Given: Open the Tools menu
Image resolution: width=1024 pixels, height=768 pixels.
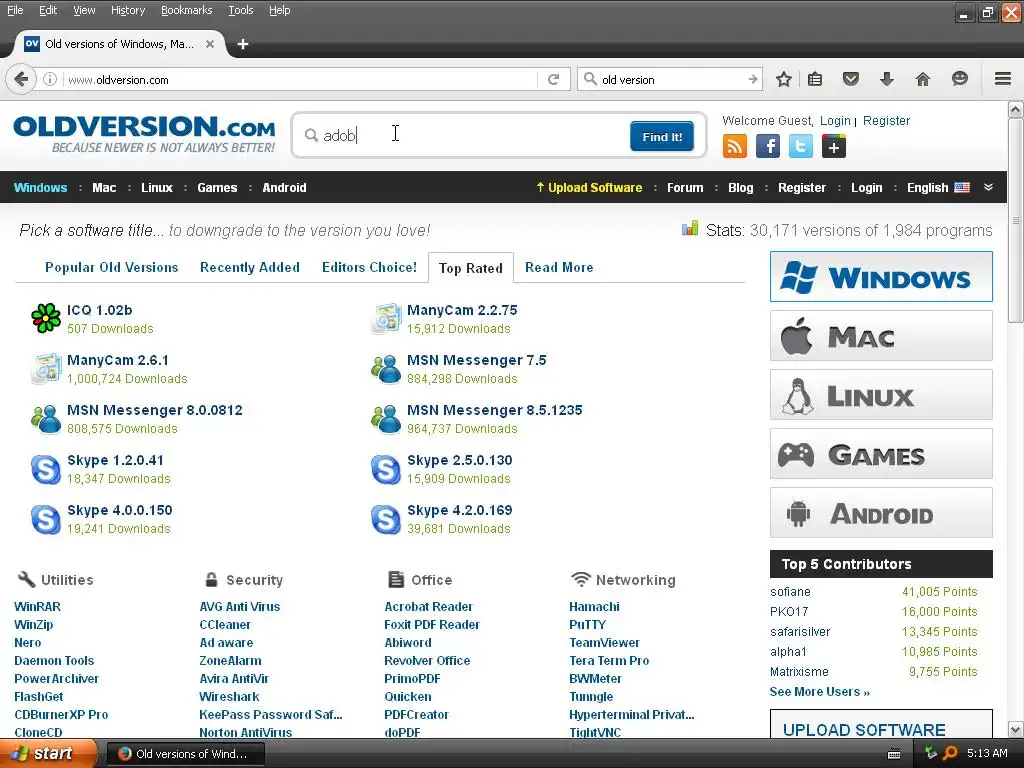Looking at the screenshot, I should 240,10.
